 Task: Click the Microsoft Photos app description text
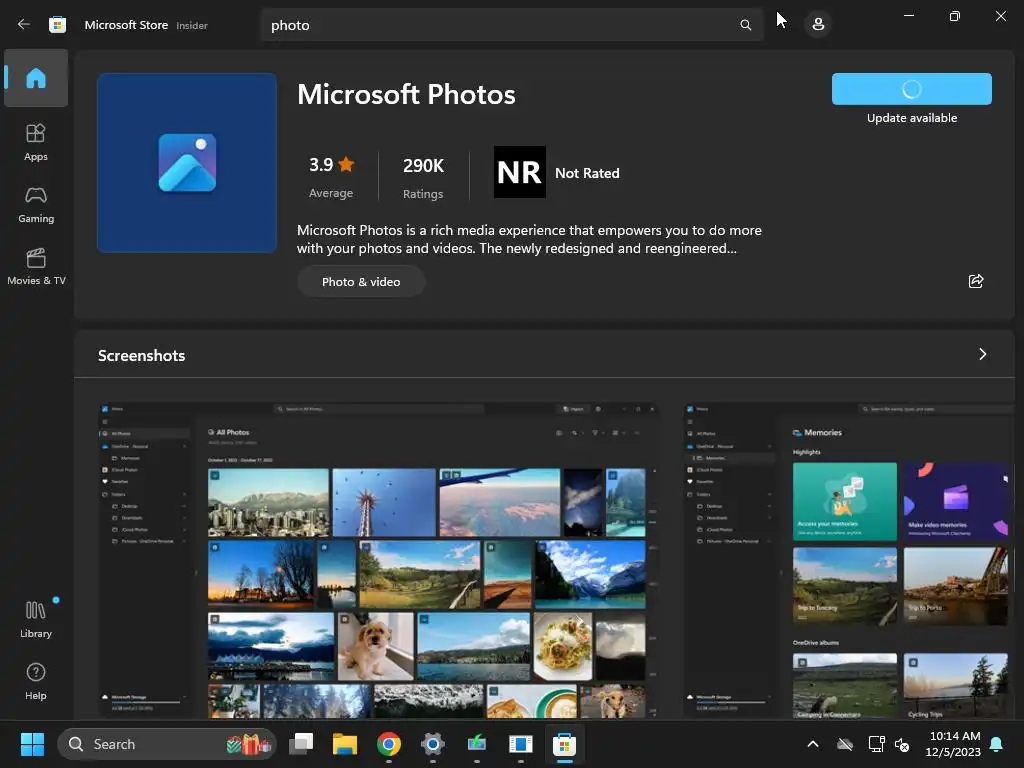pyautogui.click(x=529, y=239)
